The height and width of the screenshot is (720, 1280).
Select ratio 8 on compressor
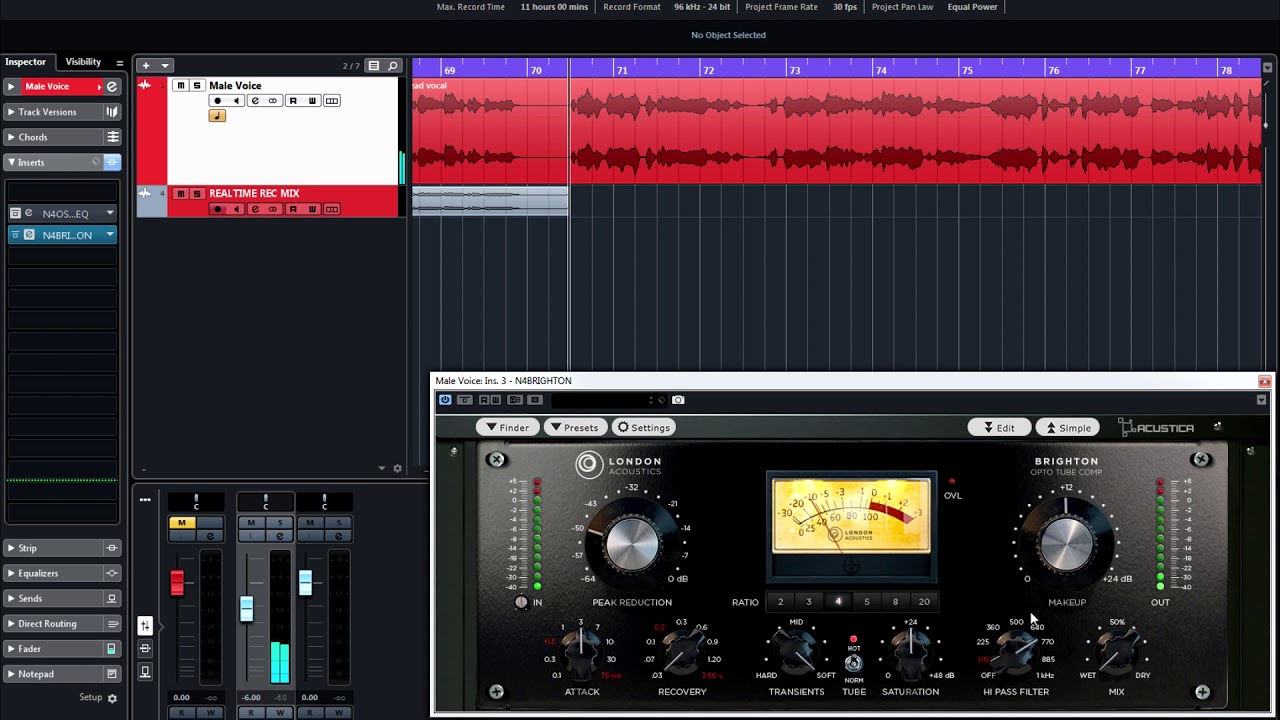[895, 602]
